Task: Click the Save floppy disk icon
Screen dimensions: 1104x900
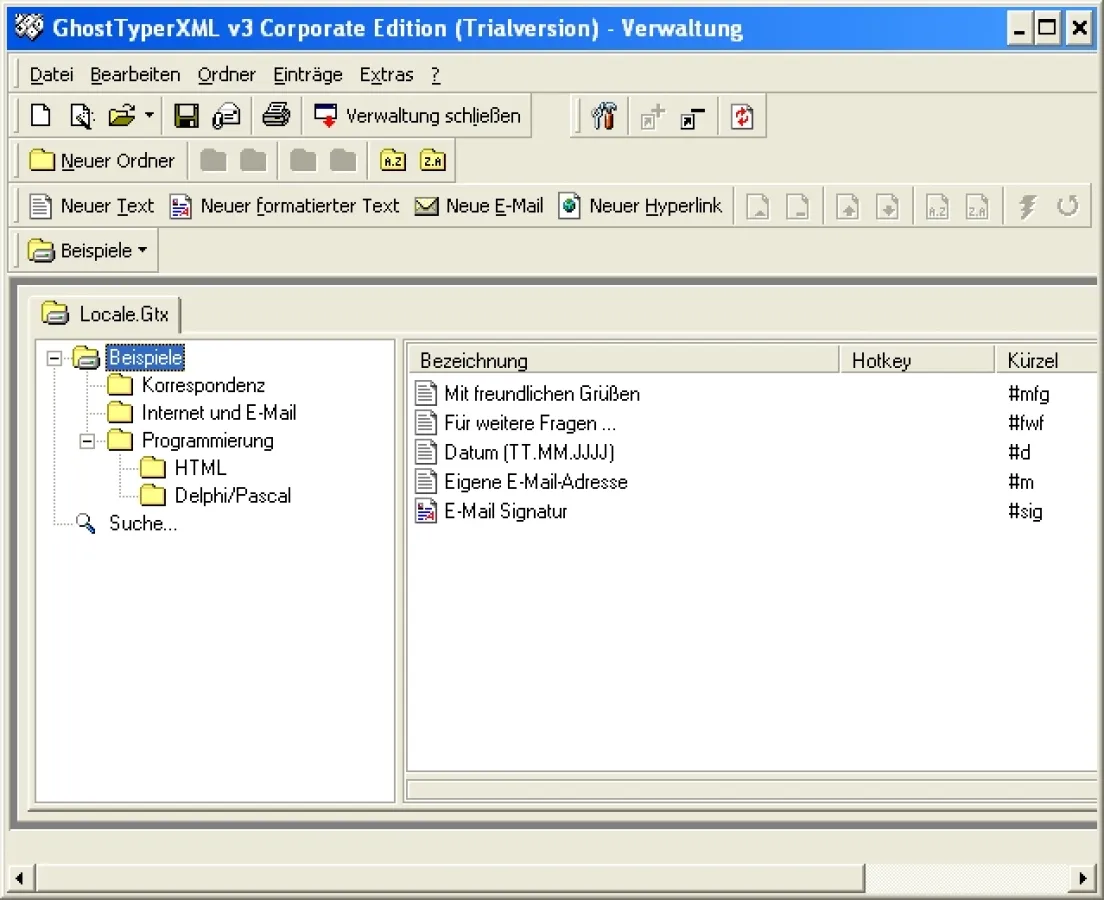Action: tap(186, 116)
